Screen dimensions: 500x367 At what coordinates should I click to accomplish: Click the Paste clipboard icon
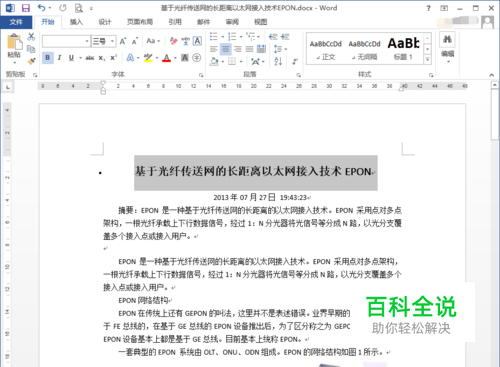point(15,43)
